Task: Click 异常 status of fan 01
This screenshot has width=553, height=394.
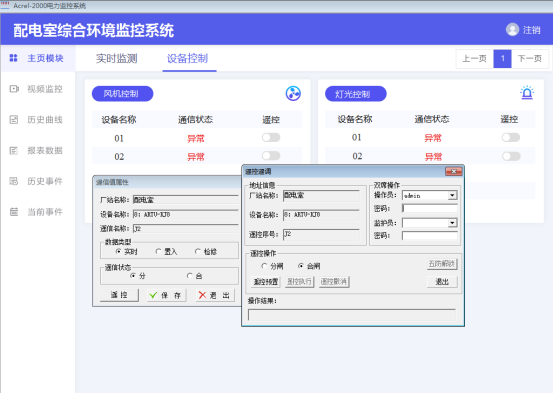Action: pos(196,138)
